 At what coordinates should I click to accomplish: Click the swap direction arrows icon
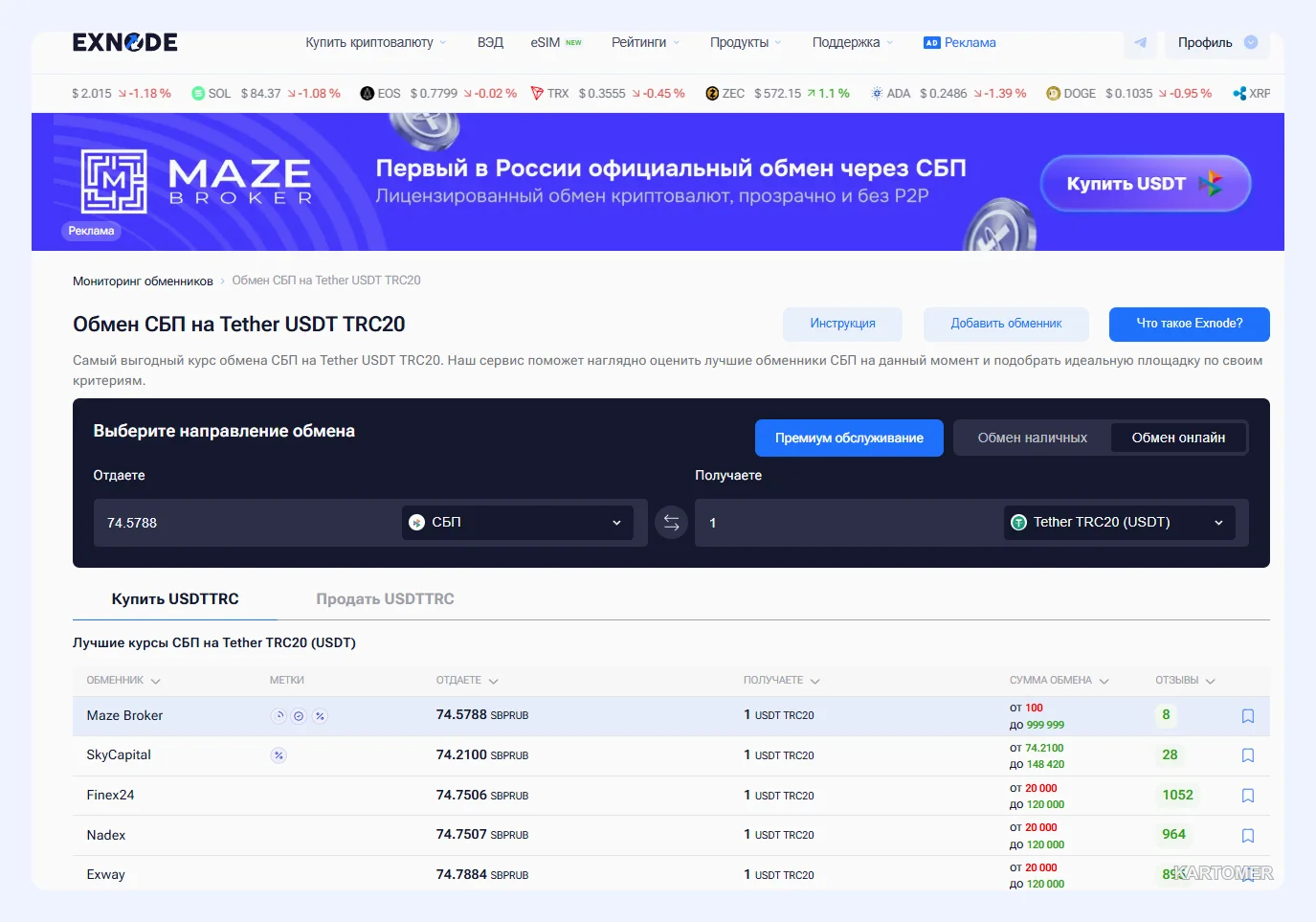coord(671,523)
